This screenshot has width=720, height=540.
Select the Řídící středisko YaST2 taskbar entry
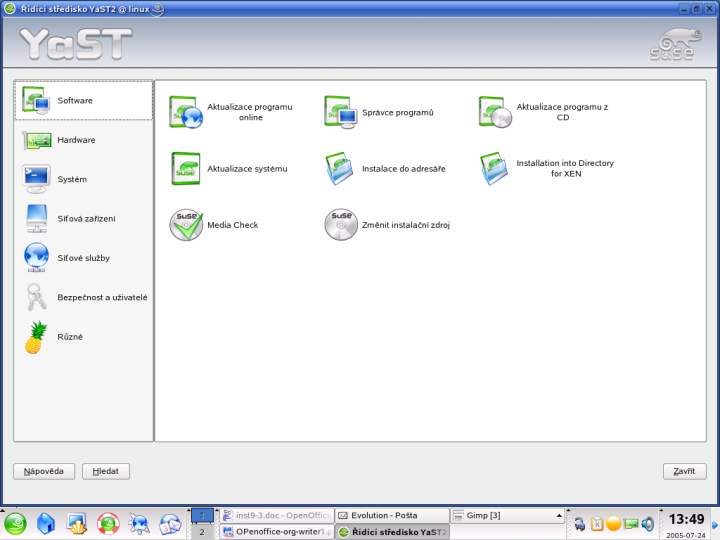click(x=392, y=532)
